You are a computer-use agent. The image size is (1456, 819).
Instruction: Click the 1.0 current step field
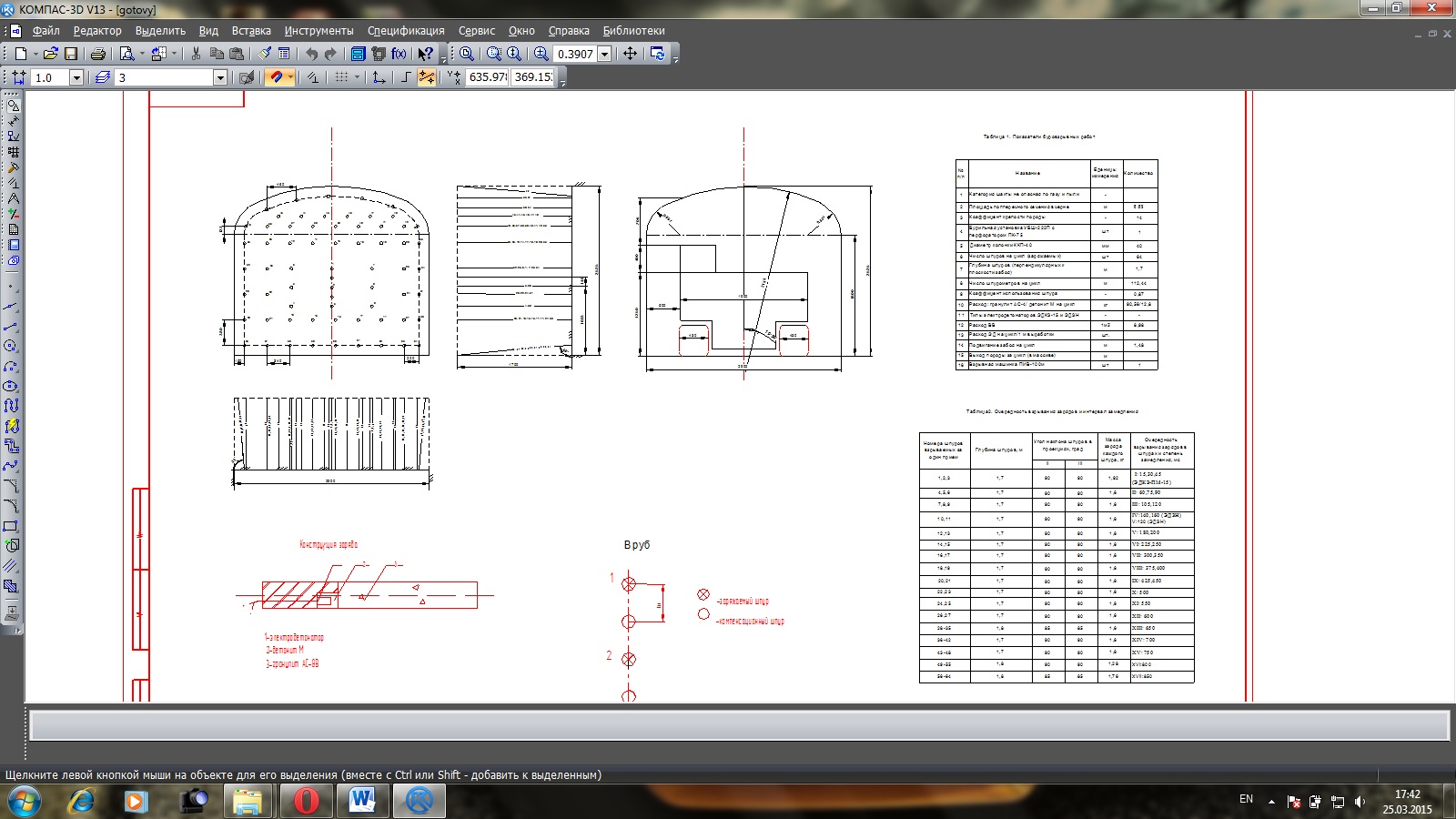click(50, 77)
